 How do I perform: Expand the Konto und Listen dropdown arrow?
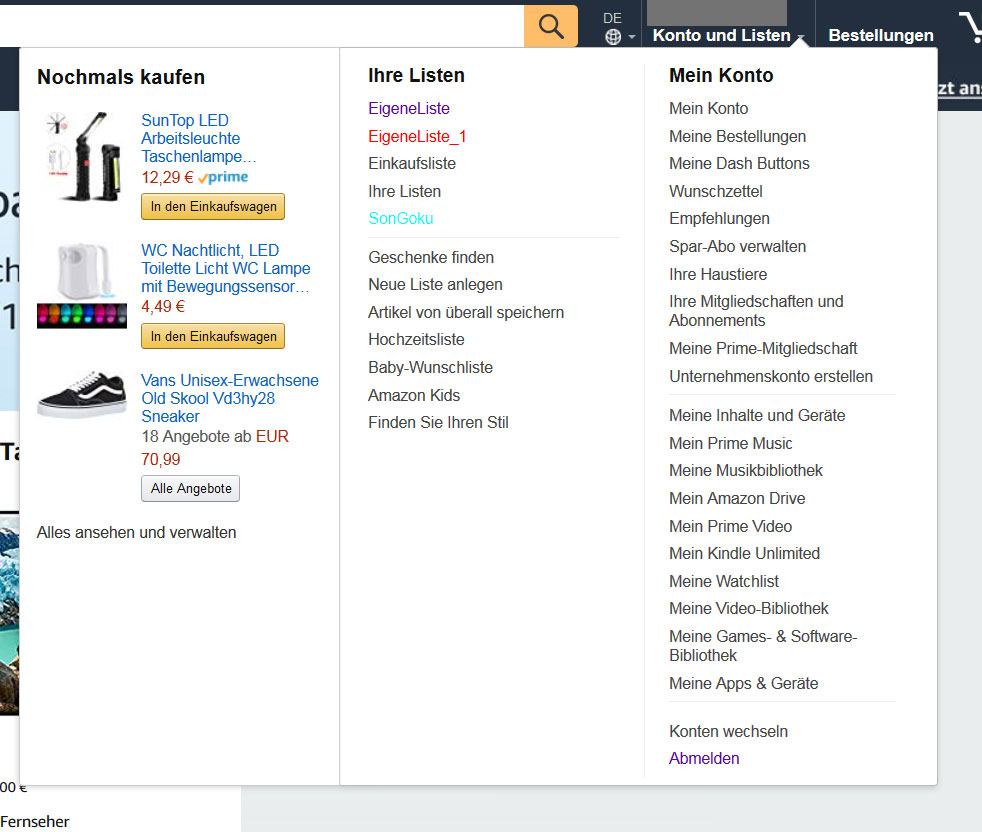[801, 37]
